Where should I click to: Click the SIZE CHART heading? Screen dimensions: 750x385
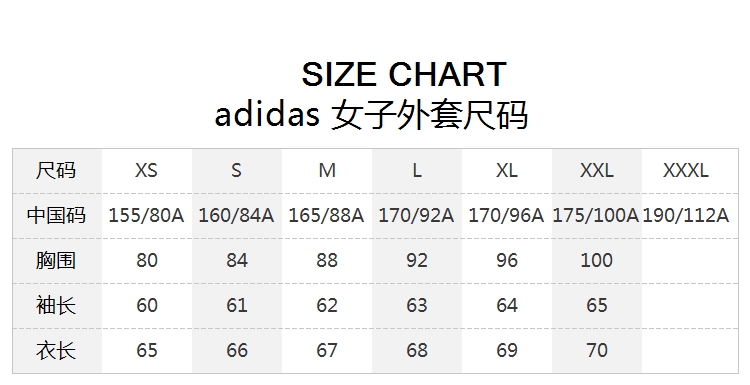(x=404, y=74)
